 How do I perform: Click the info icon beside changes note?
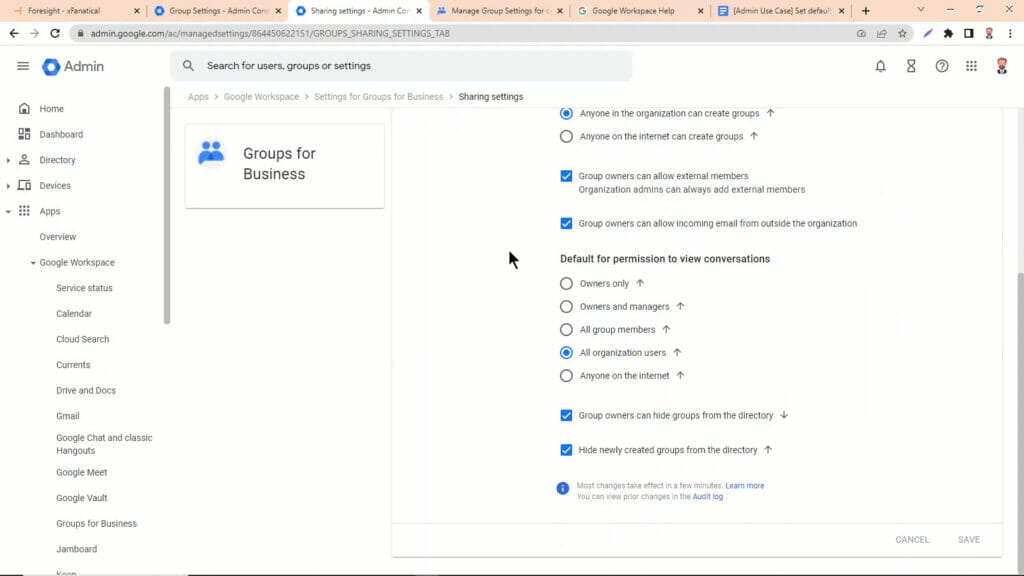(562, 488)
